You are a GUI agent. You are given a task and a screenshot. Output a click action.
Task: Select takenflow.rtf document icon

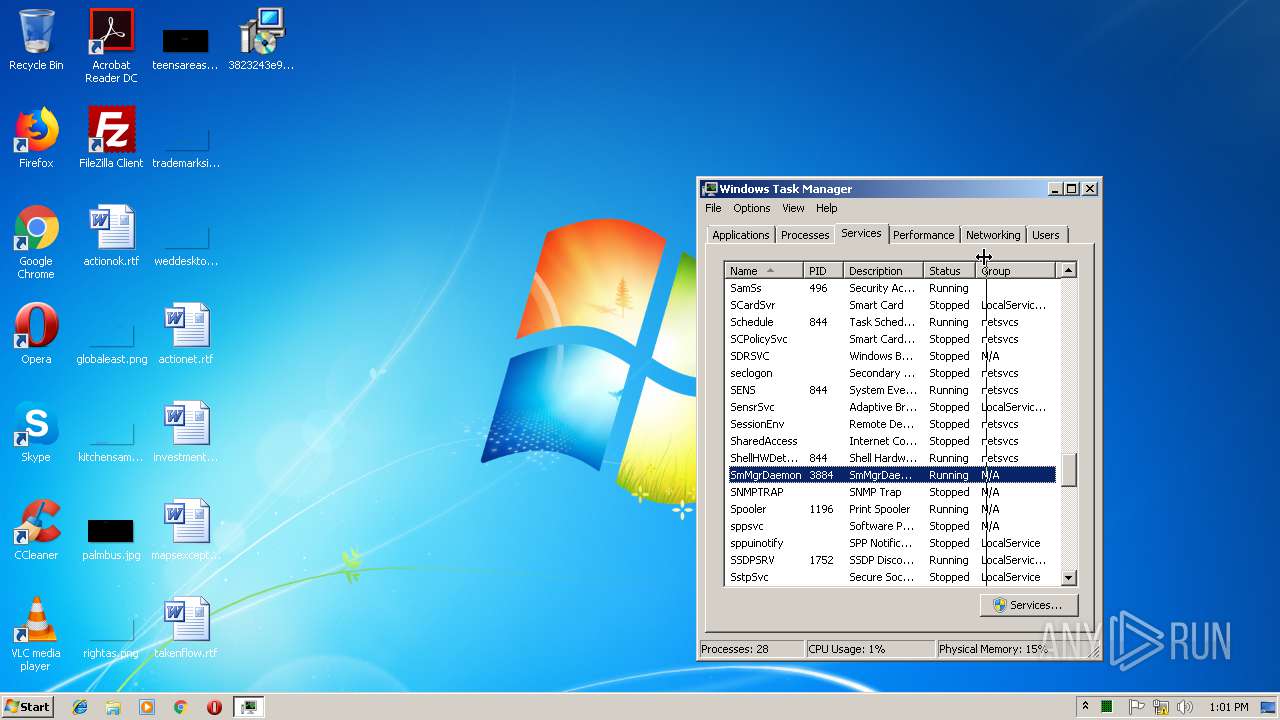pyautogui.click(x=186, y=628)
